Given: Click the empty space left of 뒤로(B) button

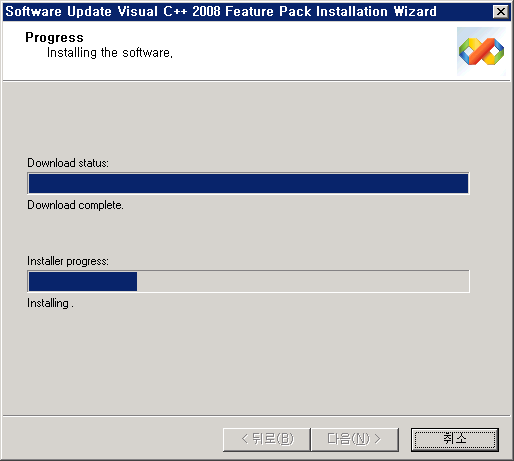Looking at the screenshot, I should click(113, 440).
